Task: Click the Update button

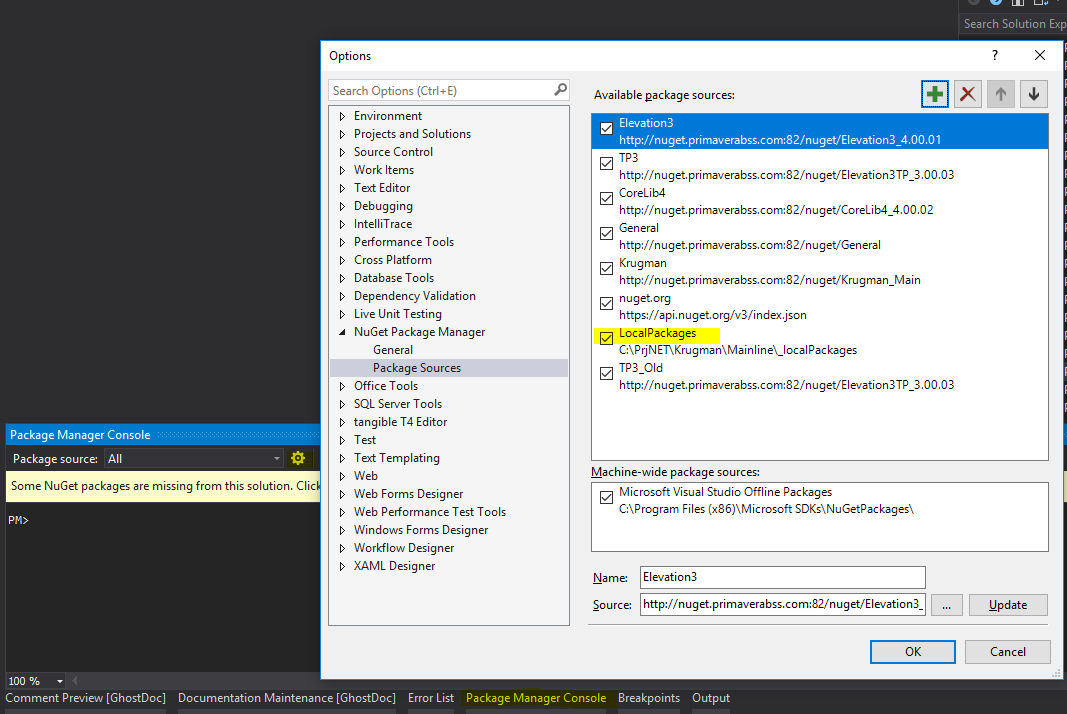Action: pos(1008,605)
